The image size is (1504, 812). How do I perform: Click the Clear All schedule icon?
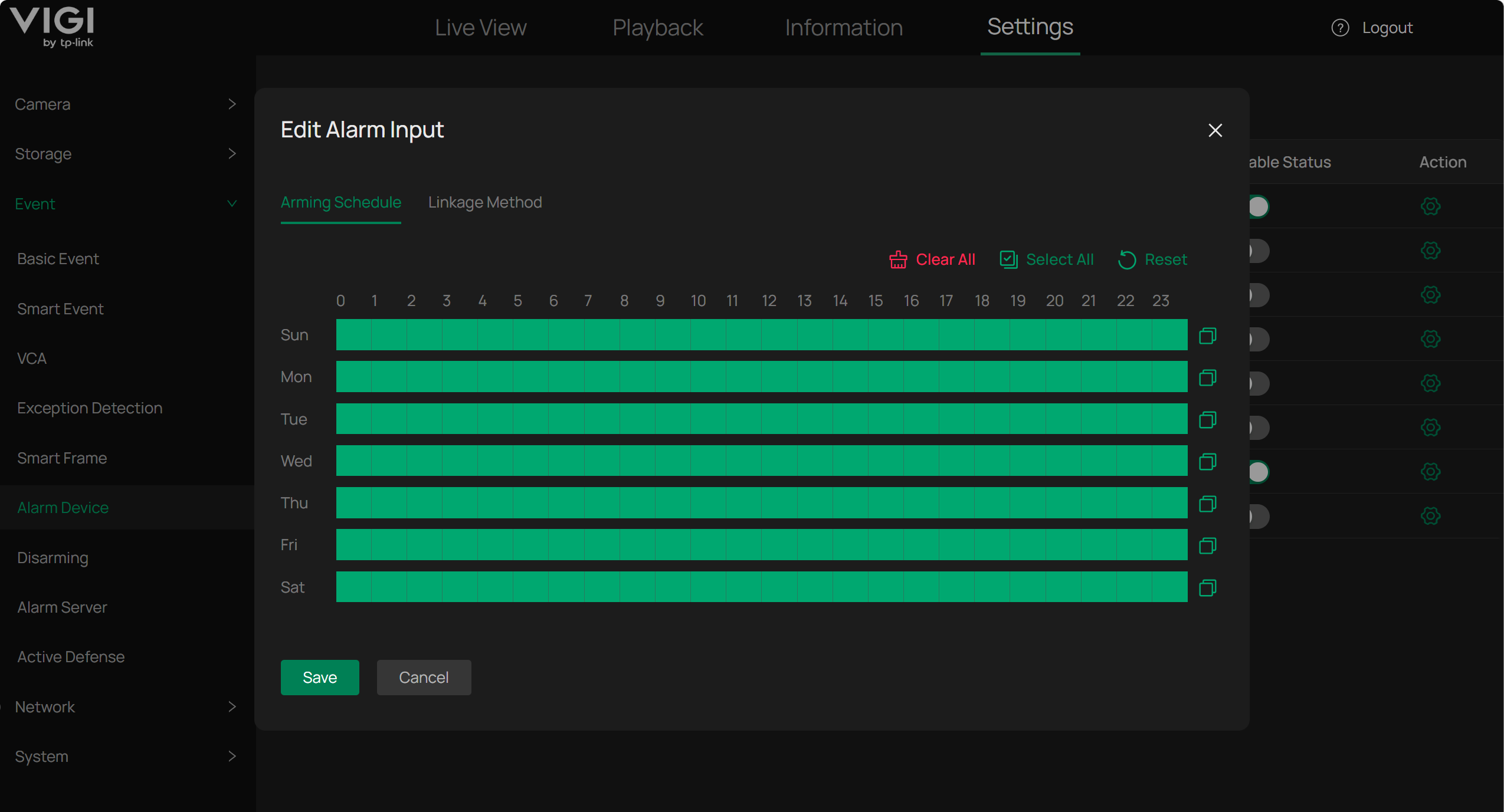[898, 259]
